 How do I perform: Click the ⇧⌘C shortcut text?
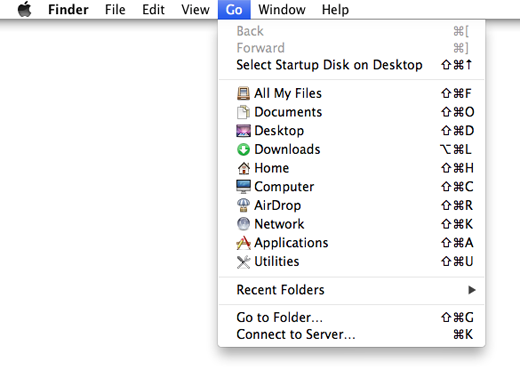click(457, 187)
